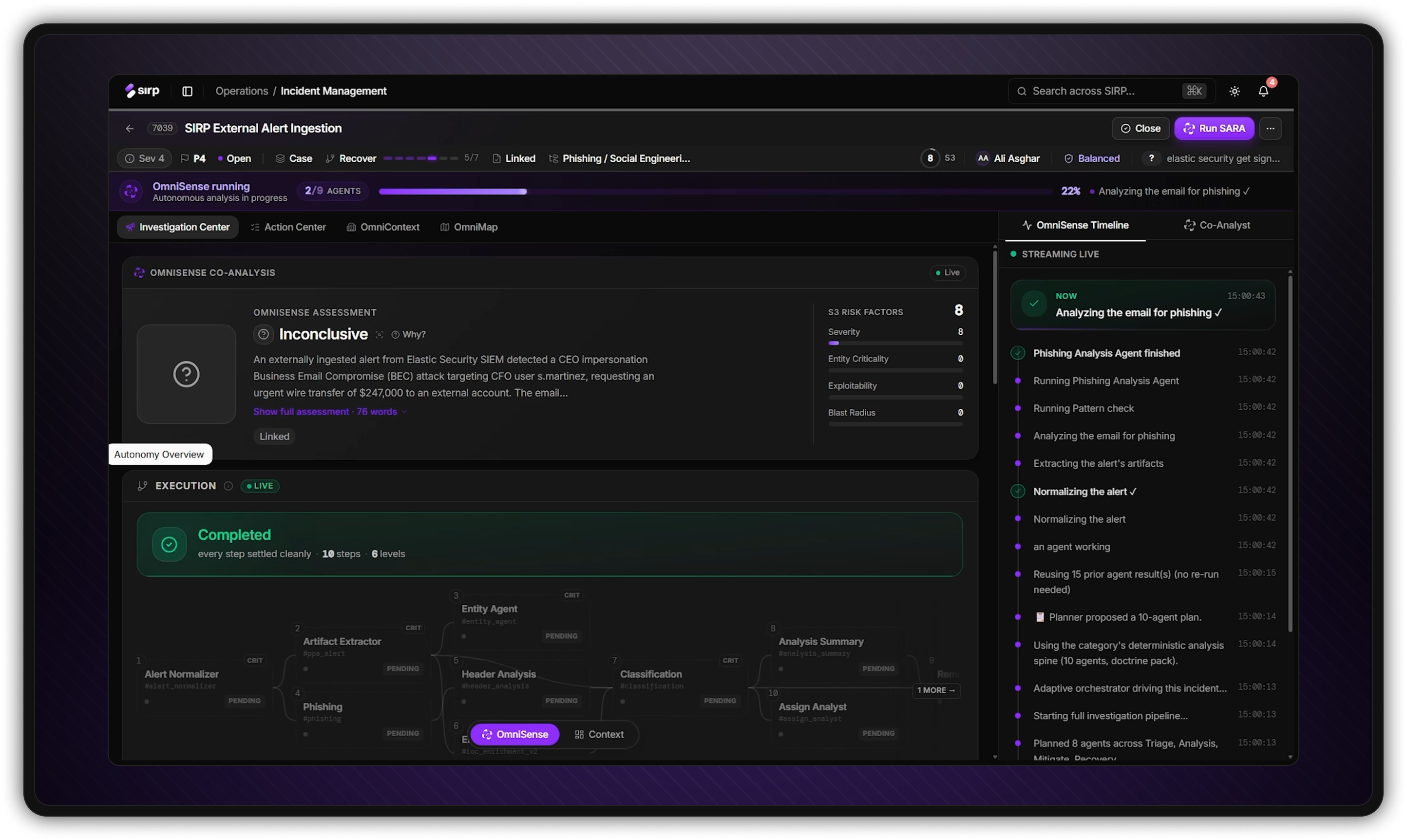Click the OmniSense running status icon

132,191
